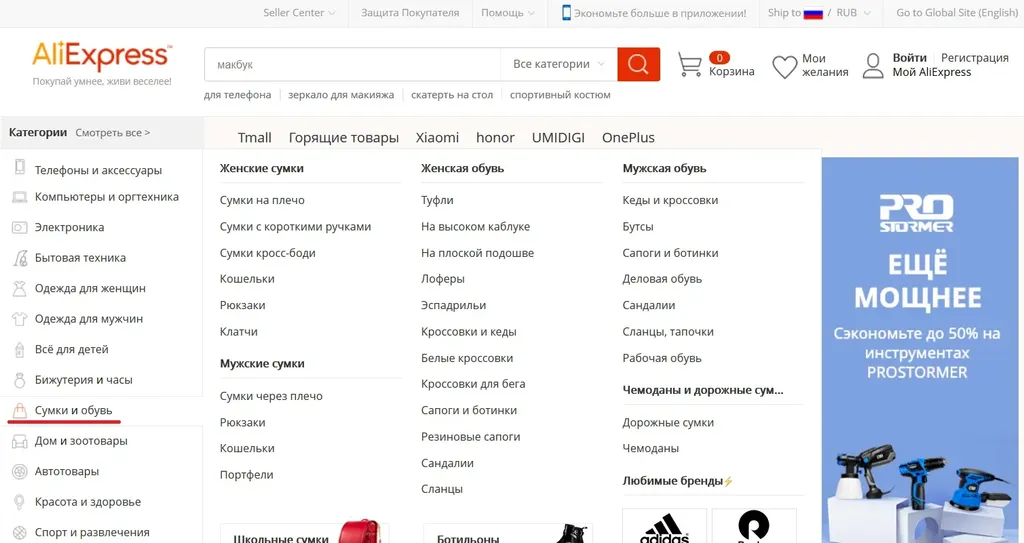
Task: Click the Мой AliExpress link
Action: tap(931, 72)
